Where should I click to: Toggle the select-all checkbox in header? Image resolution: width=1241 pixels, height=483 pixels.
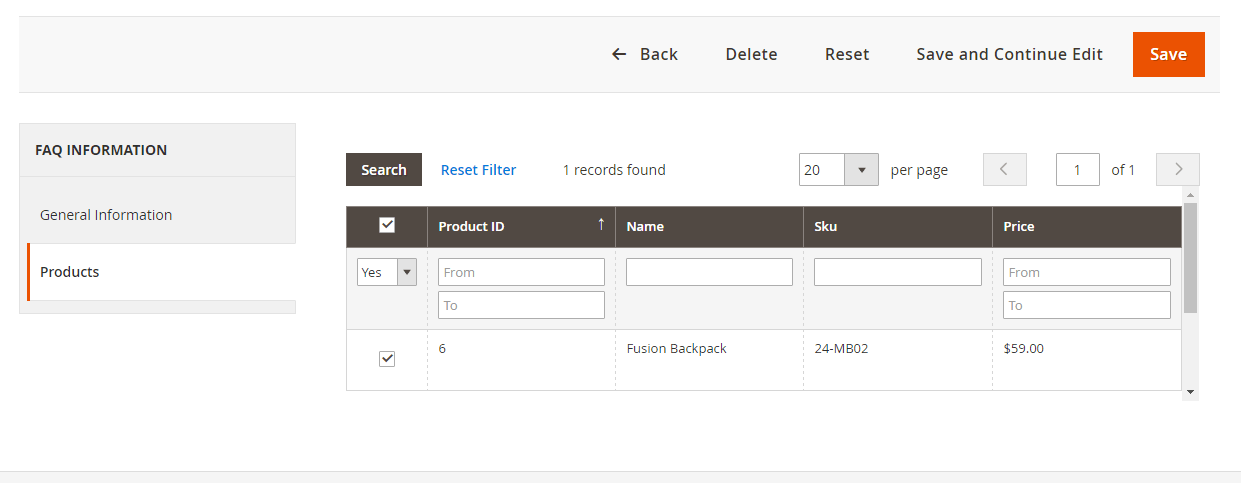coord(387,226)
